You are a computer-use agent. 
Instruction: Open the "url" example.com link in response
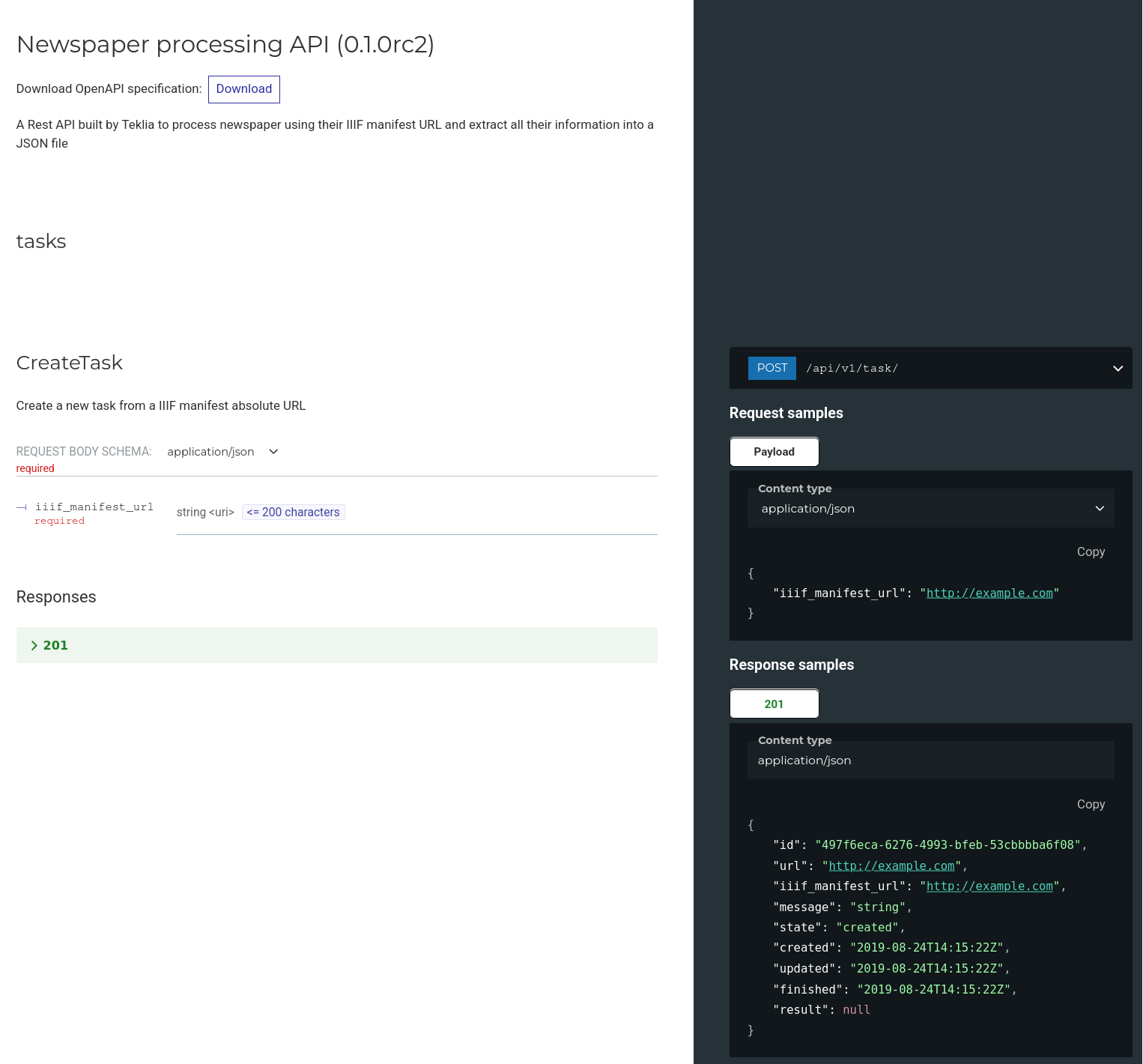tap(891, 866)
